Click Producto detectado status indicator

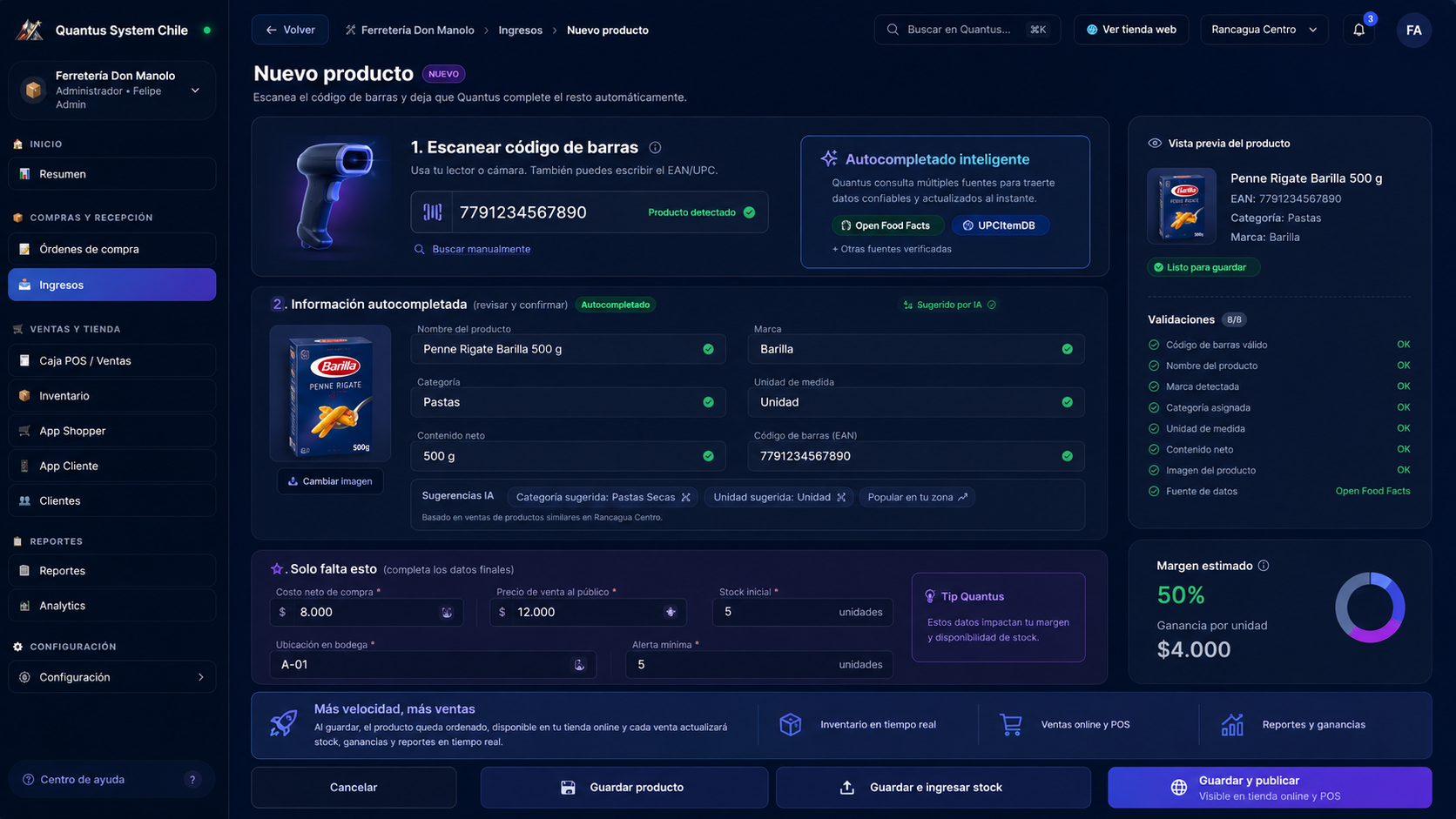(701, 212)
